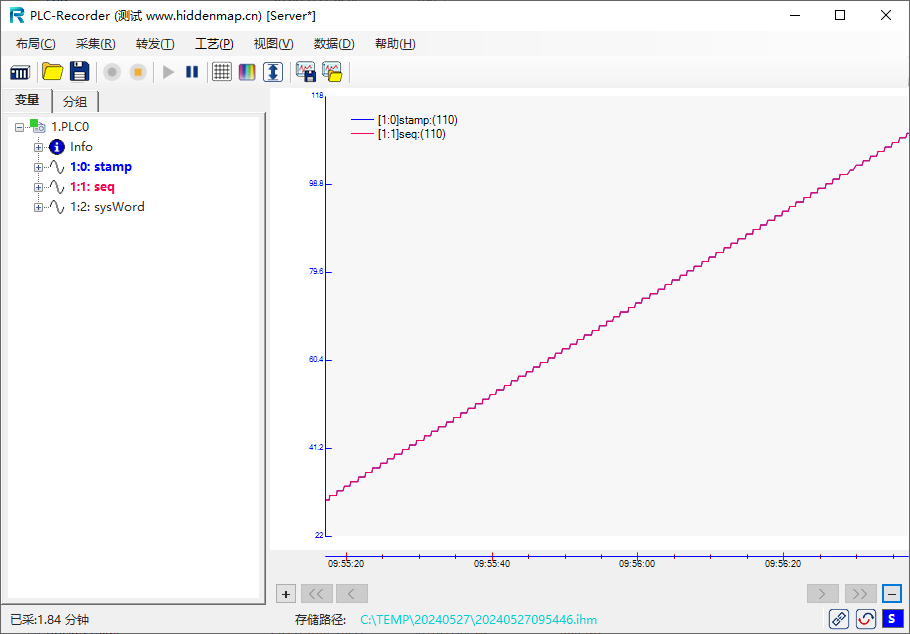This screenshot has height=634, width=910.
Task: Pause the chart with the pause icon
Action: [x=192, y=72]
